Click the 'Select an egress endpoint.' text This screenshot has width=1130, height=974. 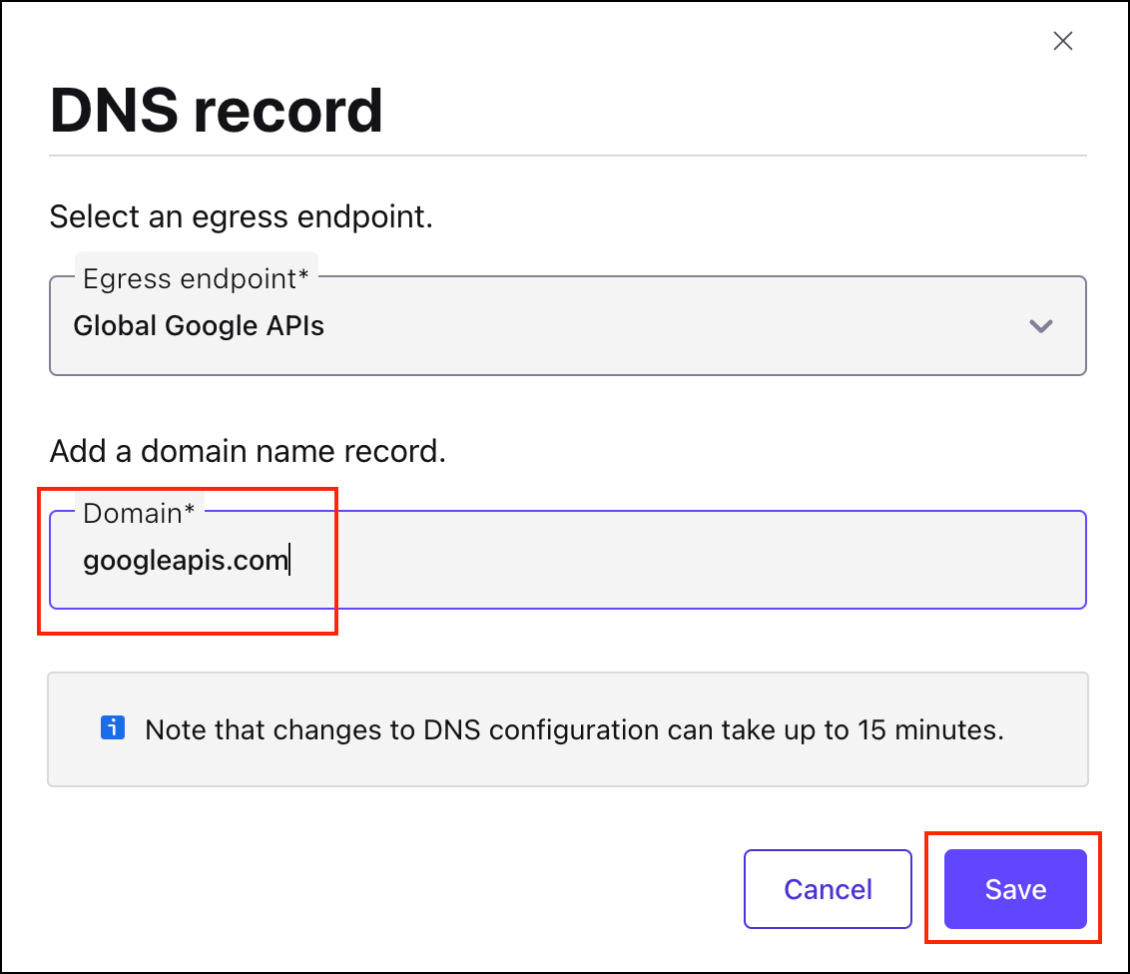coord(241,217)
